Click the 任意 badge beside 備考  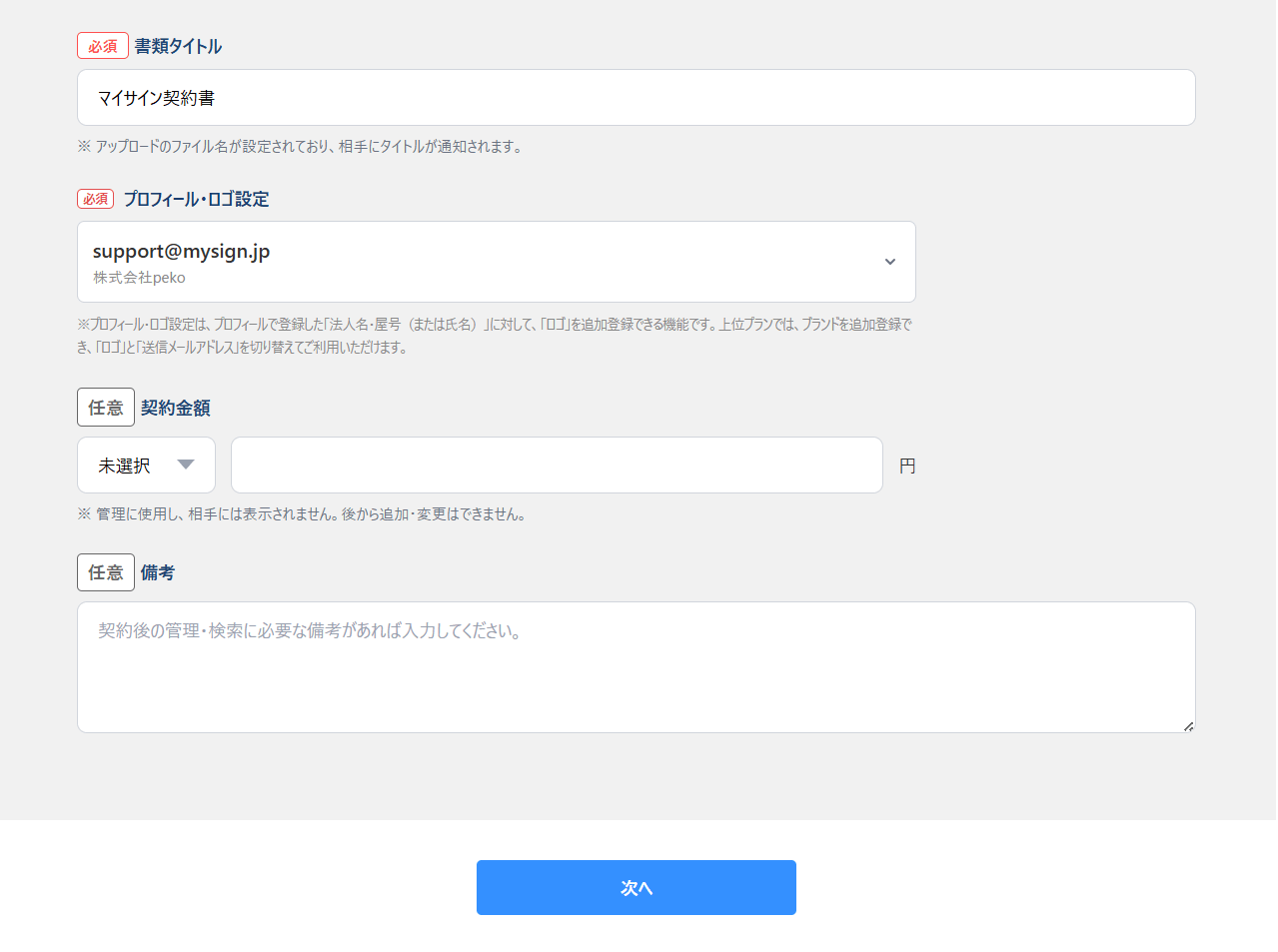pyautogui.click(x=105, y=571)
